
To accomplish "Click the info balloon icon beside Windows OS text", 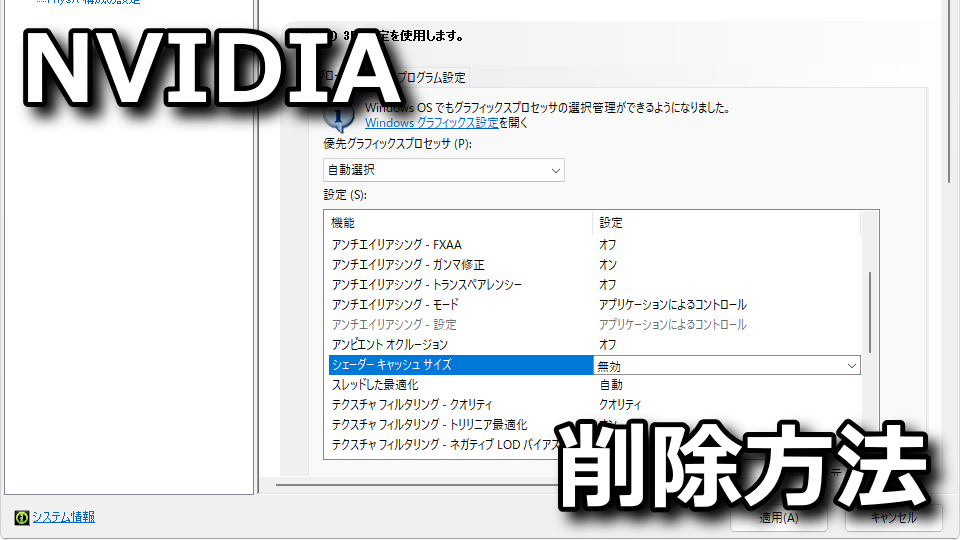I will tap(339, 118).
